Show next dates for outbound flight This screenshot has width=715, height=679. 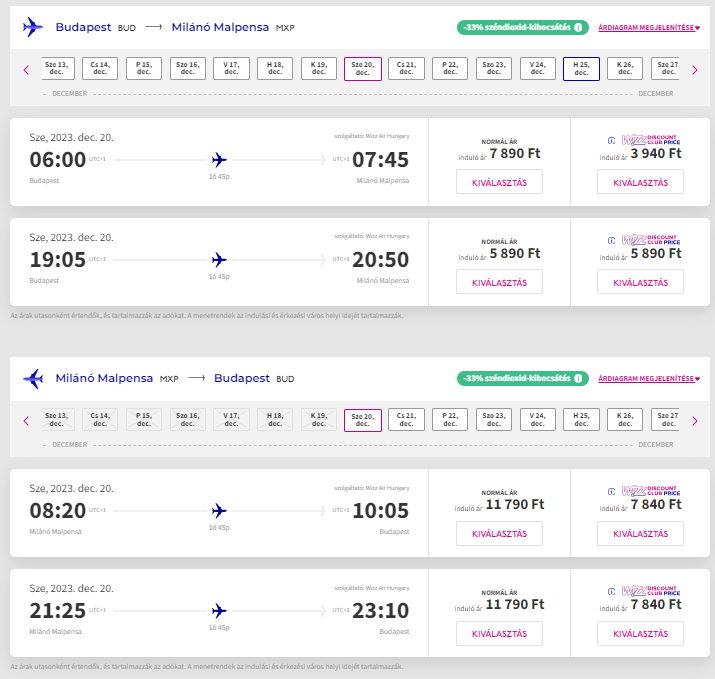tap(694, 70)
